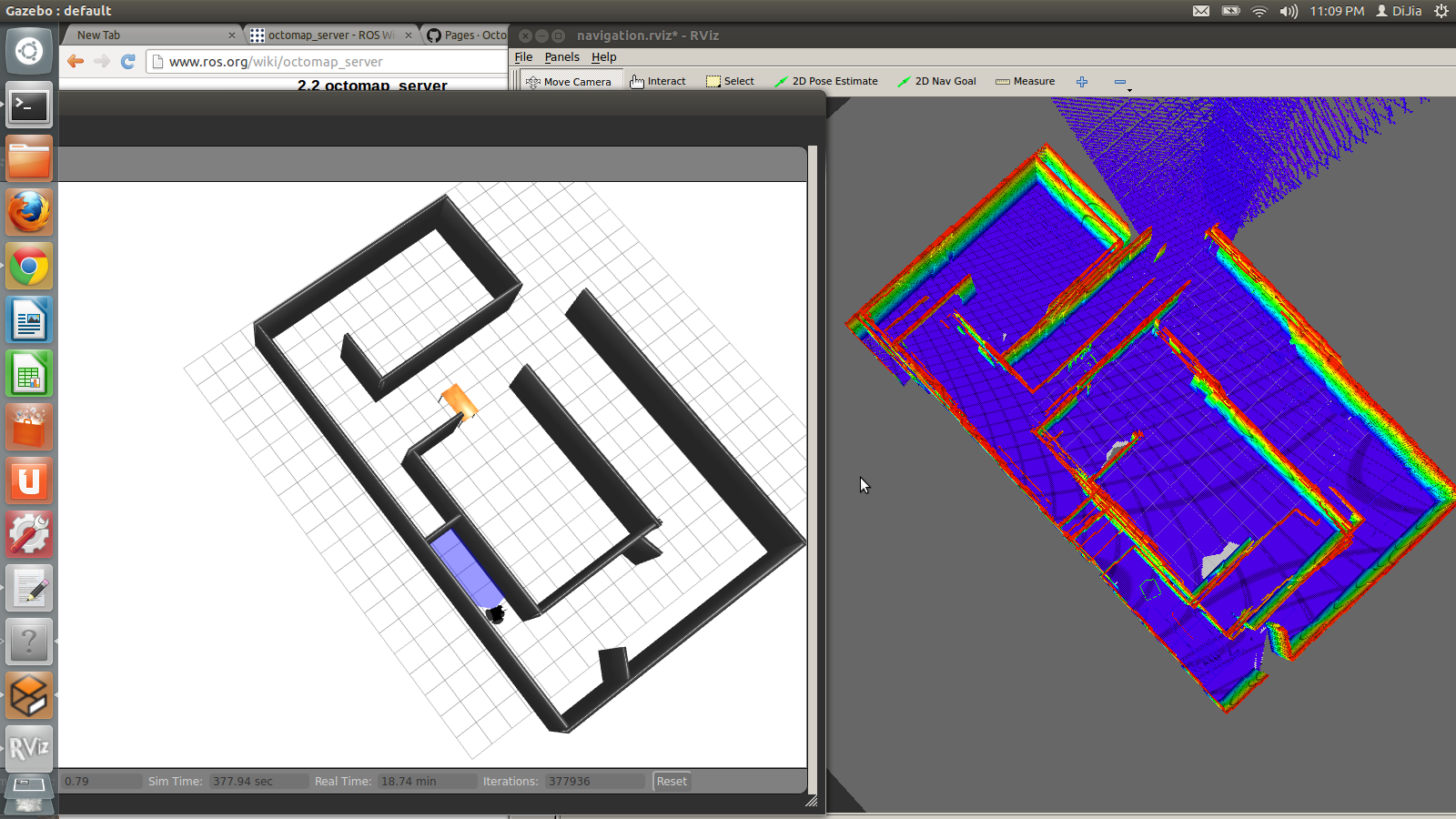
Task: Launch Firefox from the launcher
Action: 29,213
